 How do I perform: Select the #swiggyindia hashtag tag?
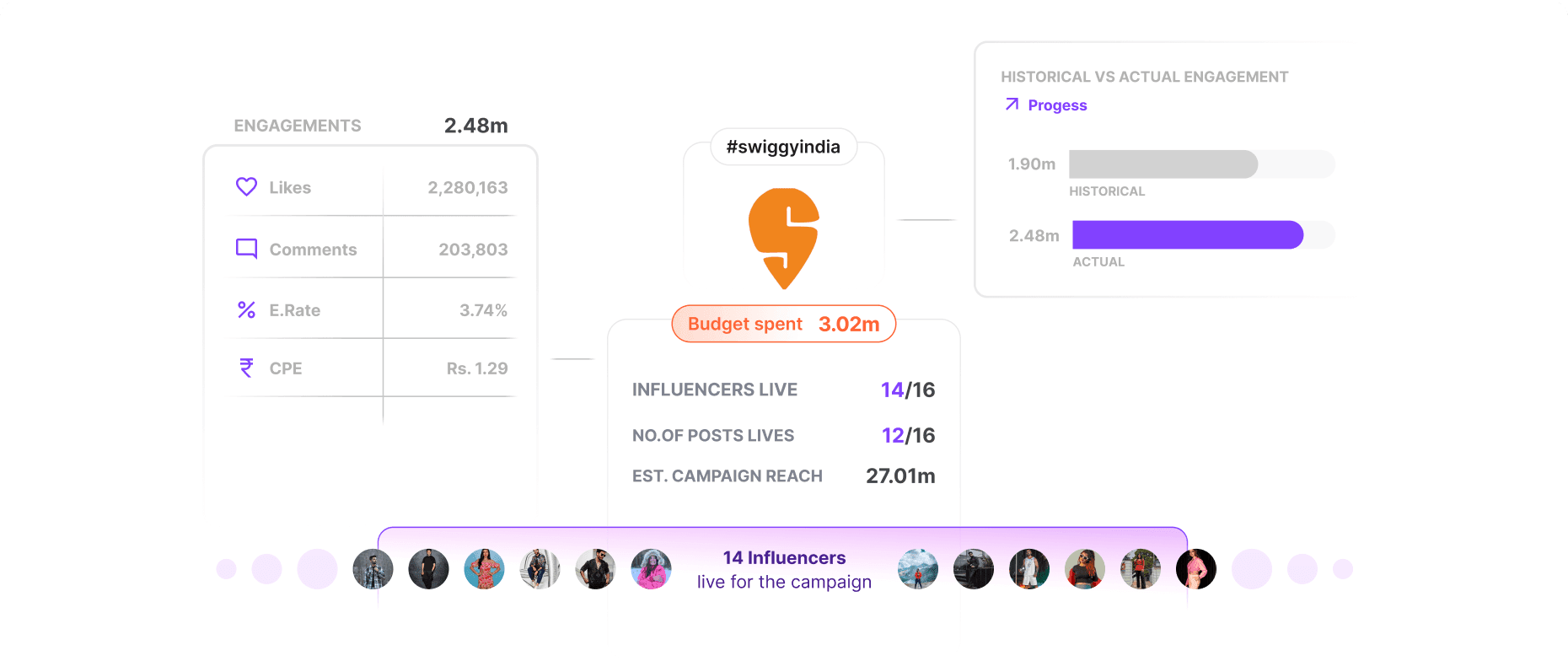[x=783, y=147]
